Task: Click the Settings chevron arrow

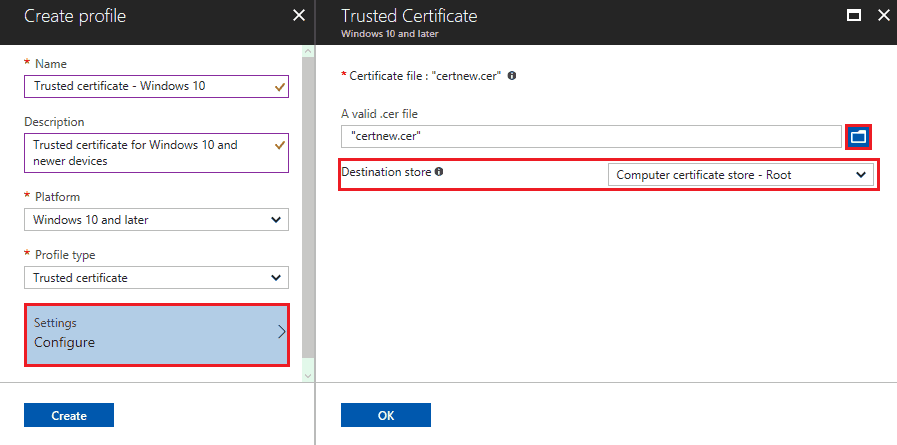Action: click(281, 332)
